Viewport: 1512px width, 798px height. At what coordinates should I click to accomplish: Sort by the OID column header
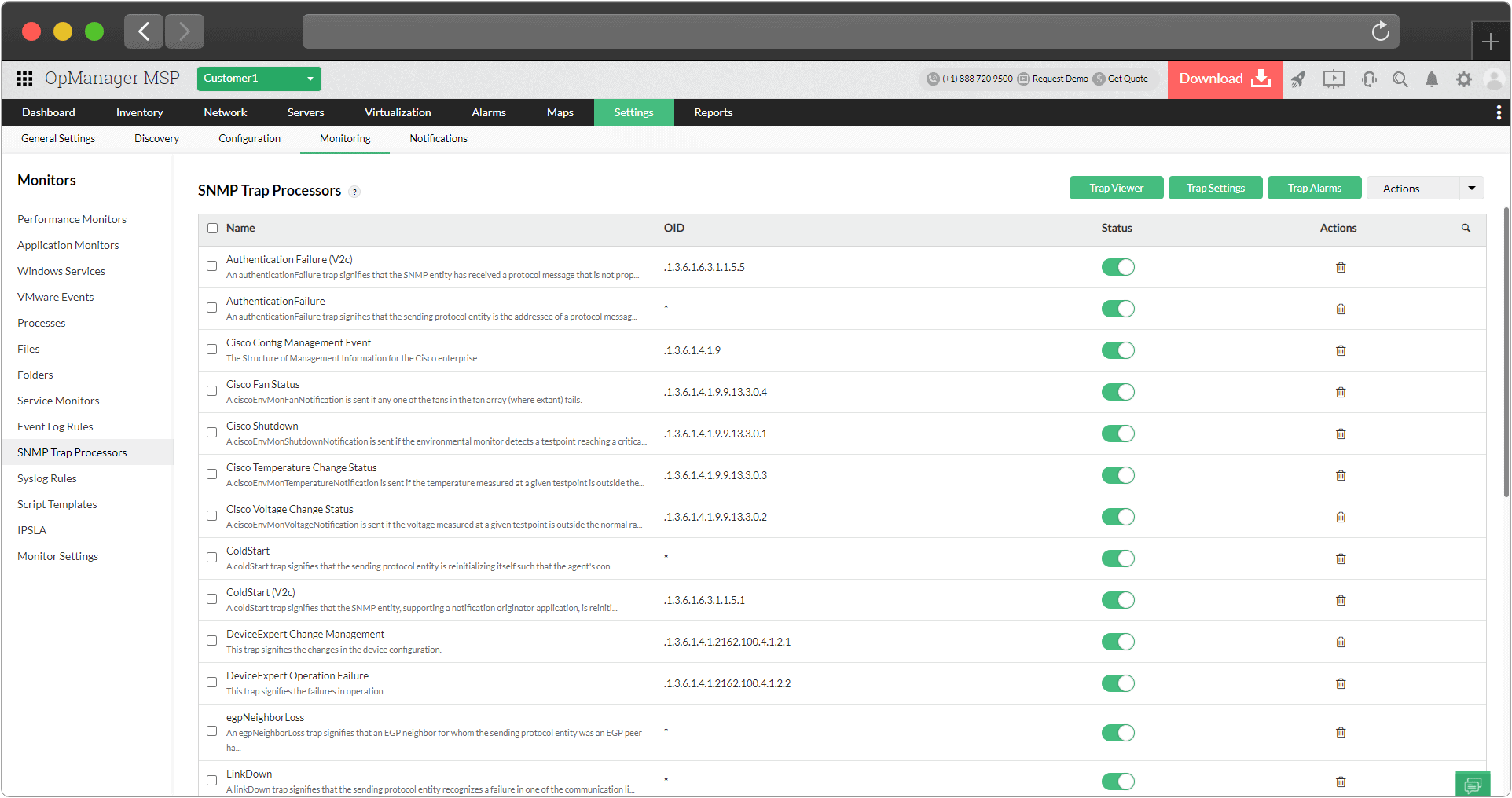tap(674, 229)
